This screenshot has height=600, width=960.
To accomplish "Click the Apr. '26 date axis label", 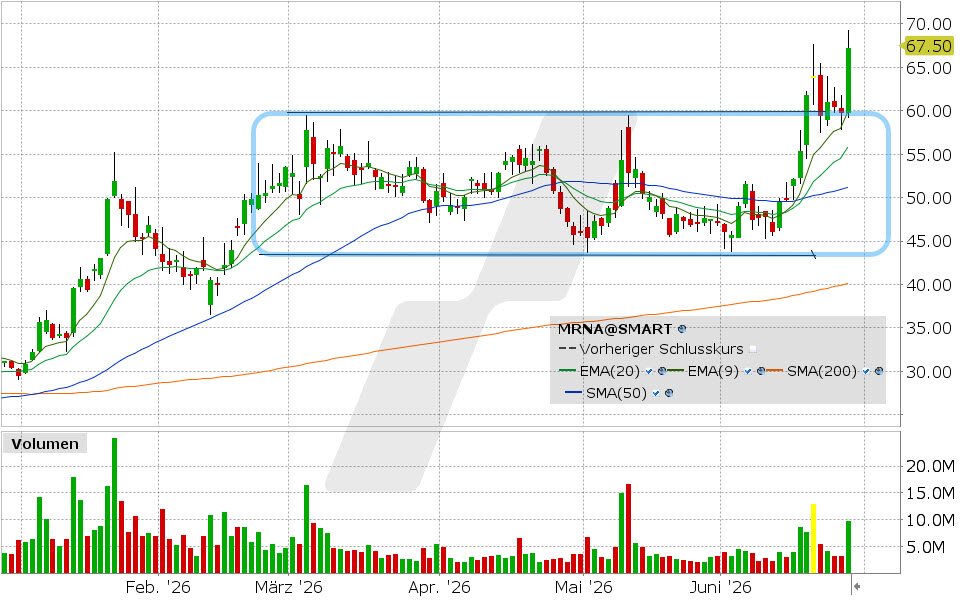I will [439, 587].
